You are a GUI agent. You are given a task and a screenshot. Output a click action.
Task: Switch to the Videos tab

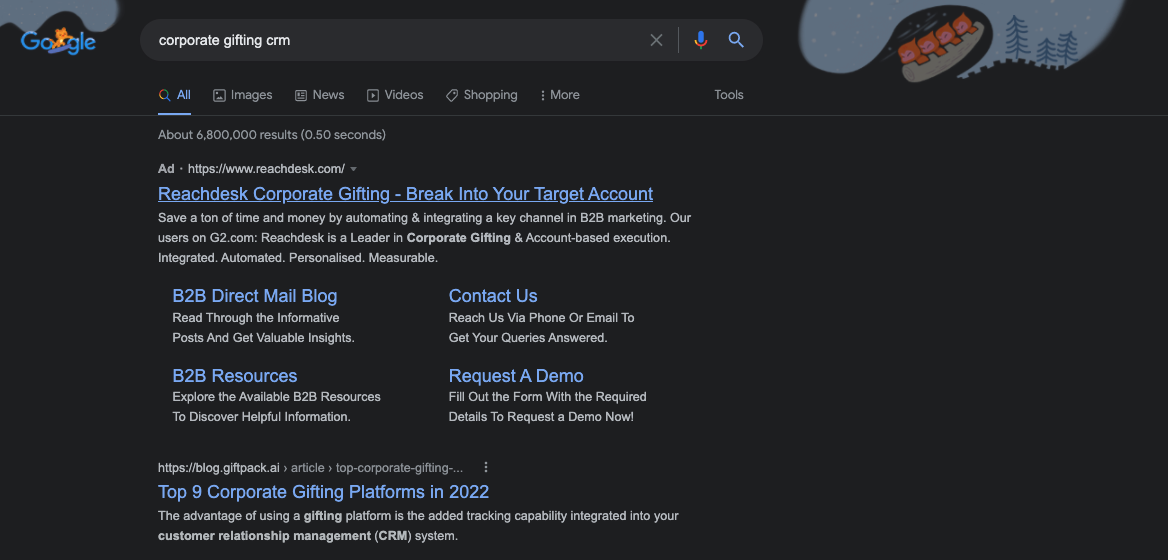[395, 95]
